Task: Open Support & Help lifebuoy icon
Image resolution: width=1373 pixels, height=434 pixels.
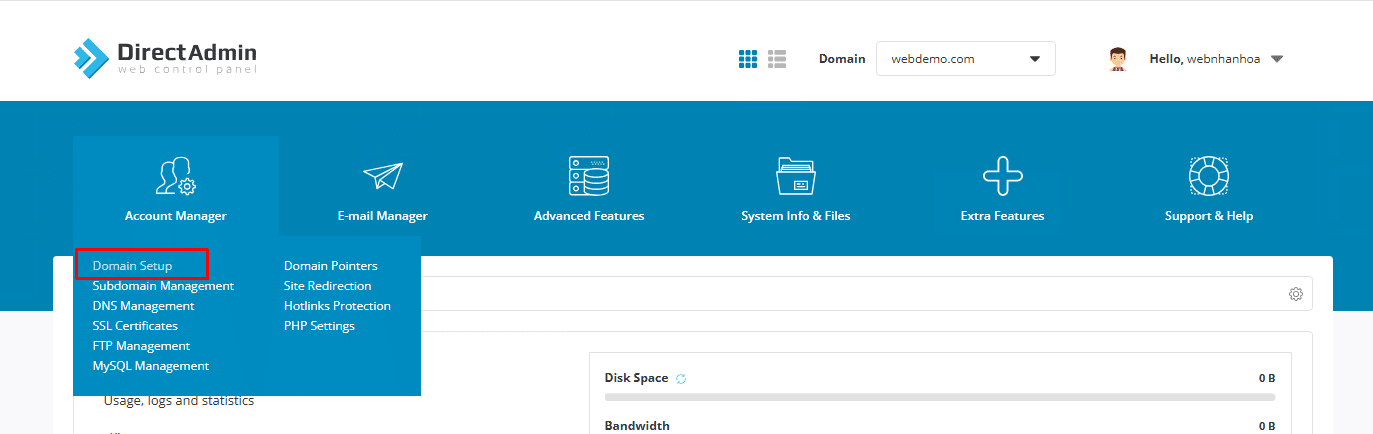Action: 1208,176
